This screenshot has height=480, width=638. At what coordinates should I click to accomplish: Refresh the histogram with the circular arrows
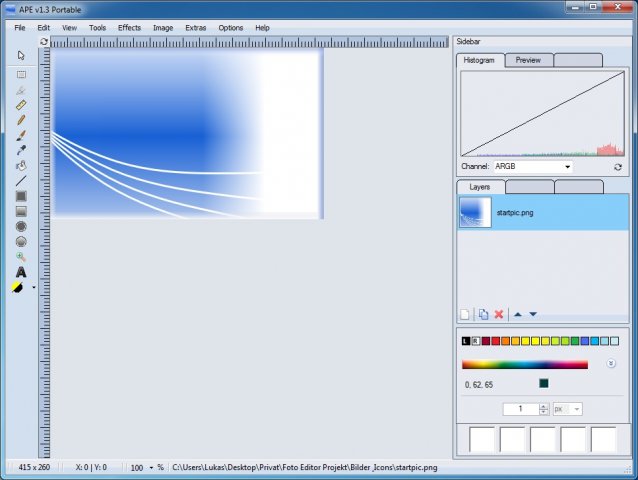pos(618,167)
